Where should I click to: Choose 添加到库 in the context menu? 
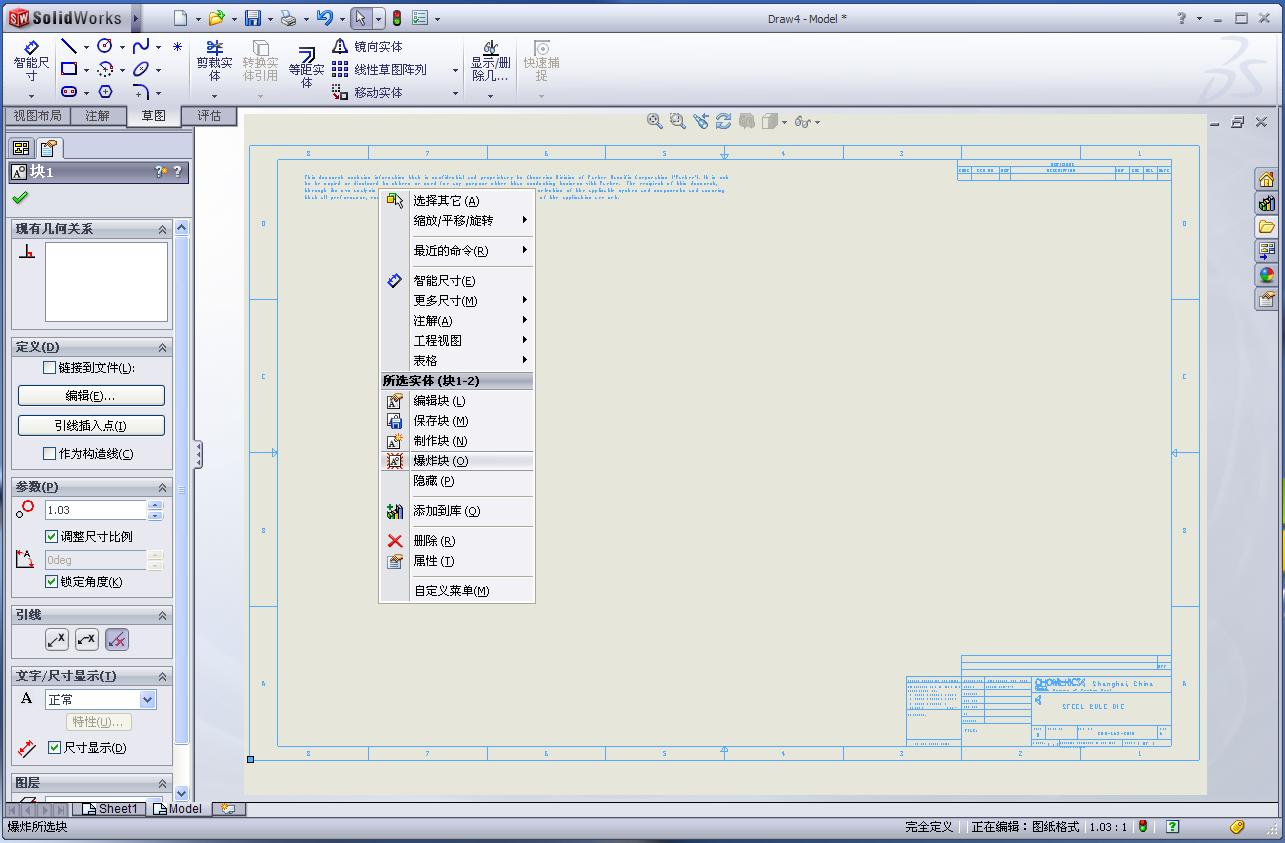(457, 511)
